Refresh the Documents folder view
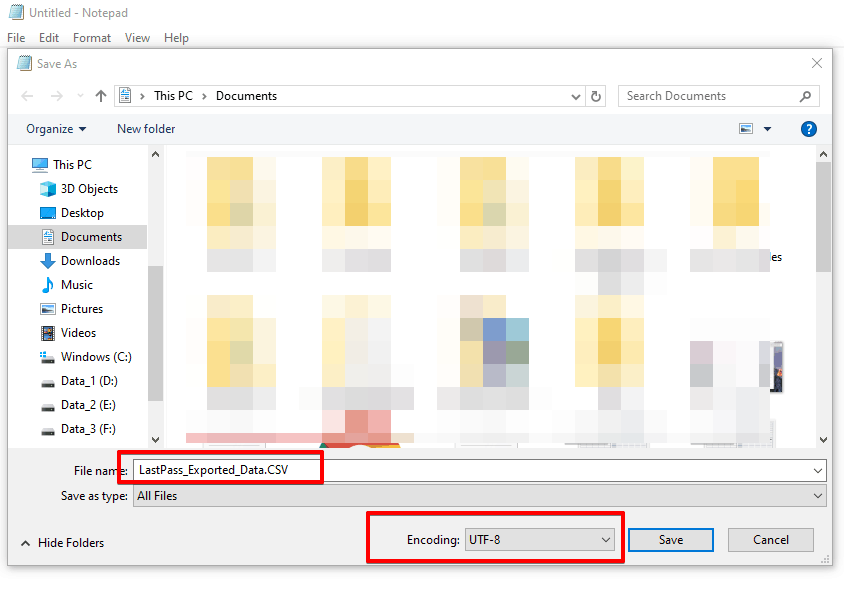The height and width of the screenshot is (594, 844). pyautogui.click(x=596, y=96)
